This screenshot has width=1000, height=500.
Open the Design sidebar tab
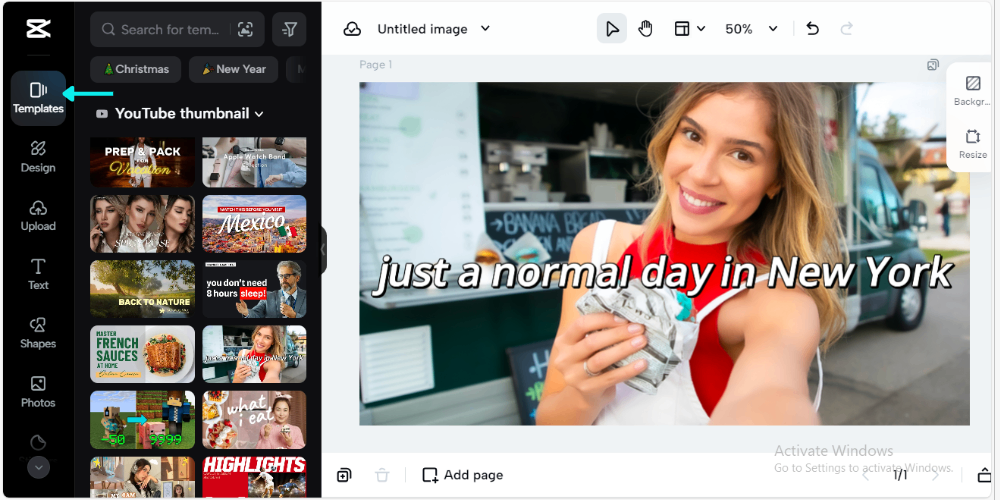pyautogui.click(x=38, y=157)
